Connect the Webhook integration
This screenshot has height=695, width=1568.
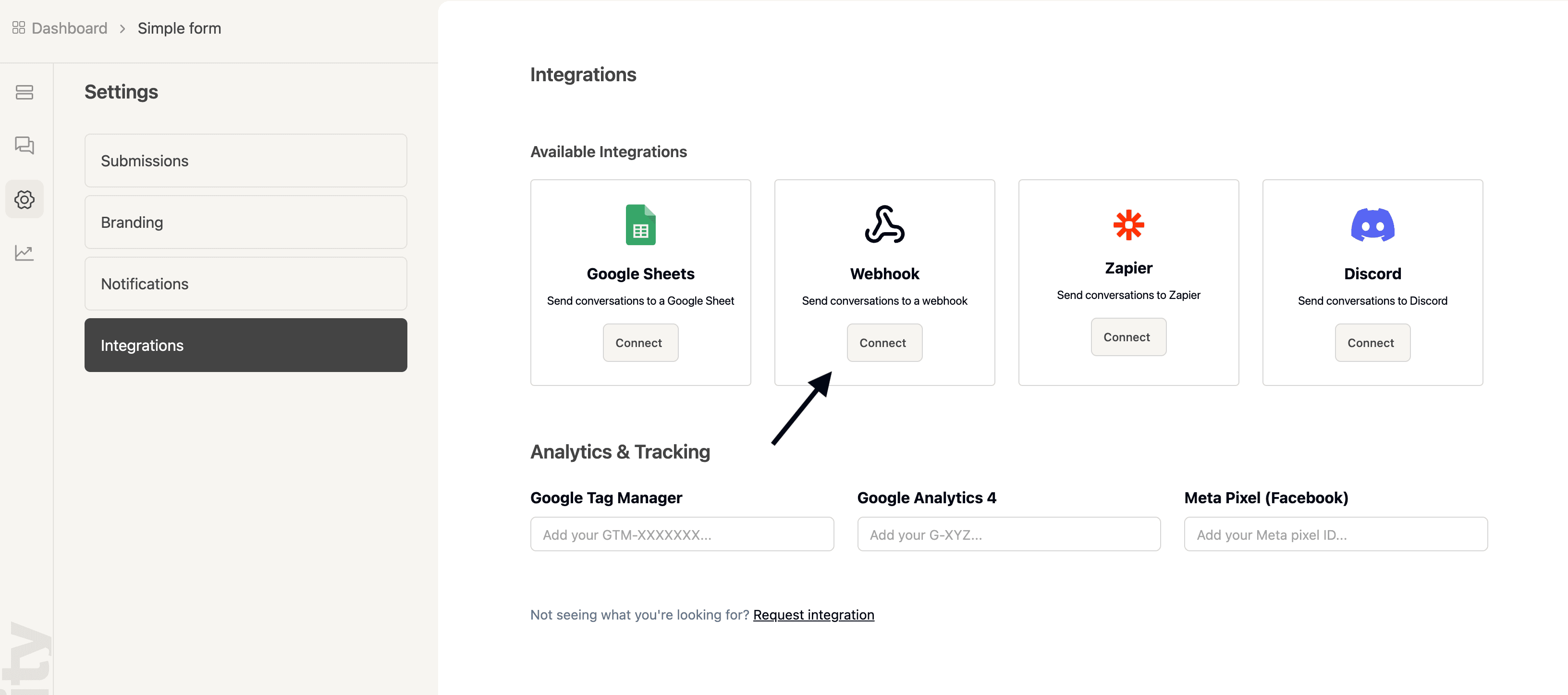(884, 342)
